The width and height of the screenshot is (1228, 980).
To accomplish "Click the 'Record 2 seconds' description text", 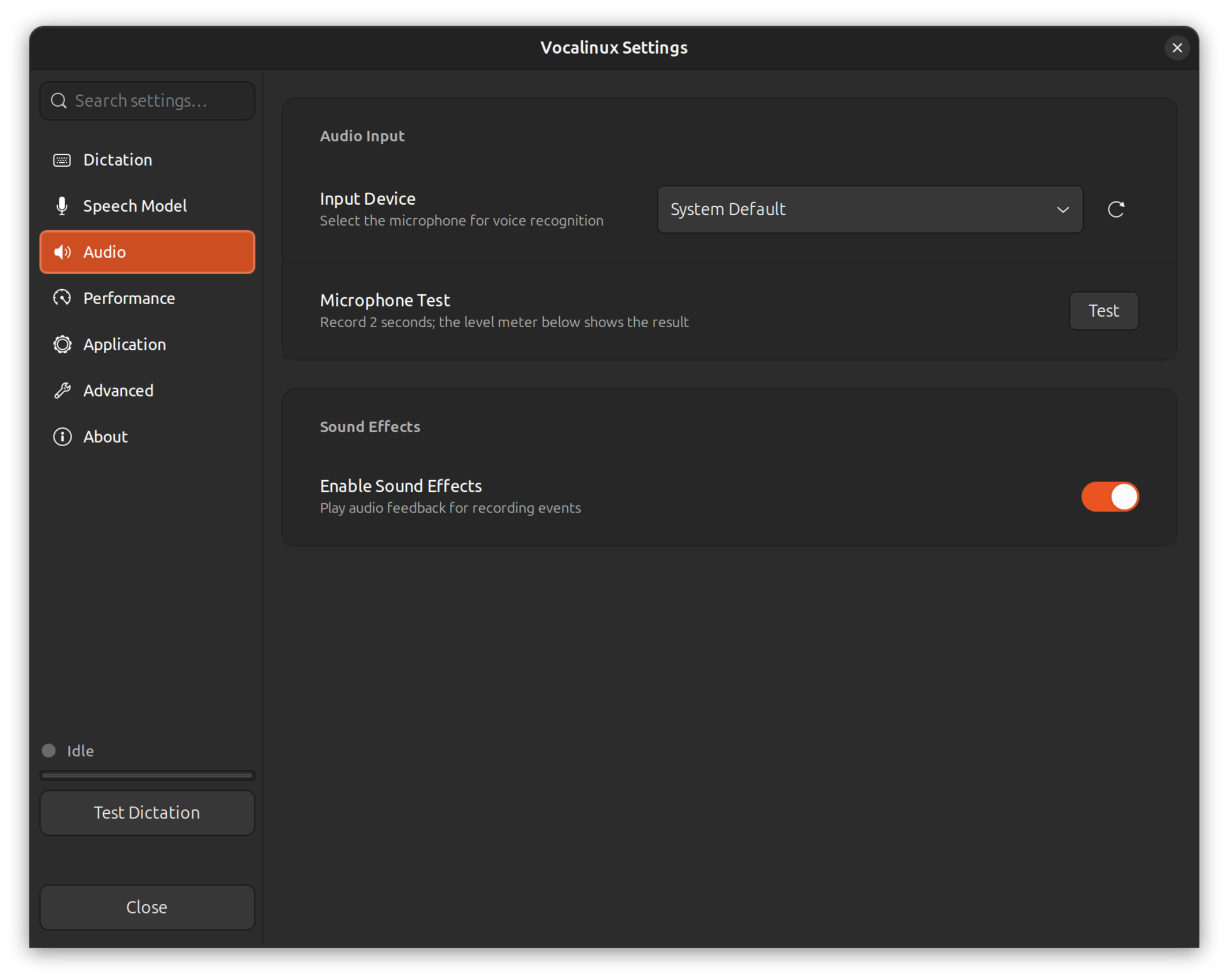I will (x=504, y=323).
